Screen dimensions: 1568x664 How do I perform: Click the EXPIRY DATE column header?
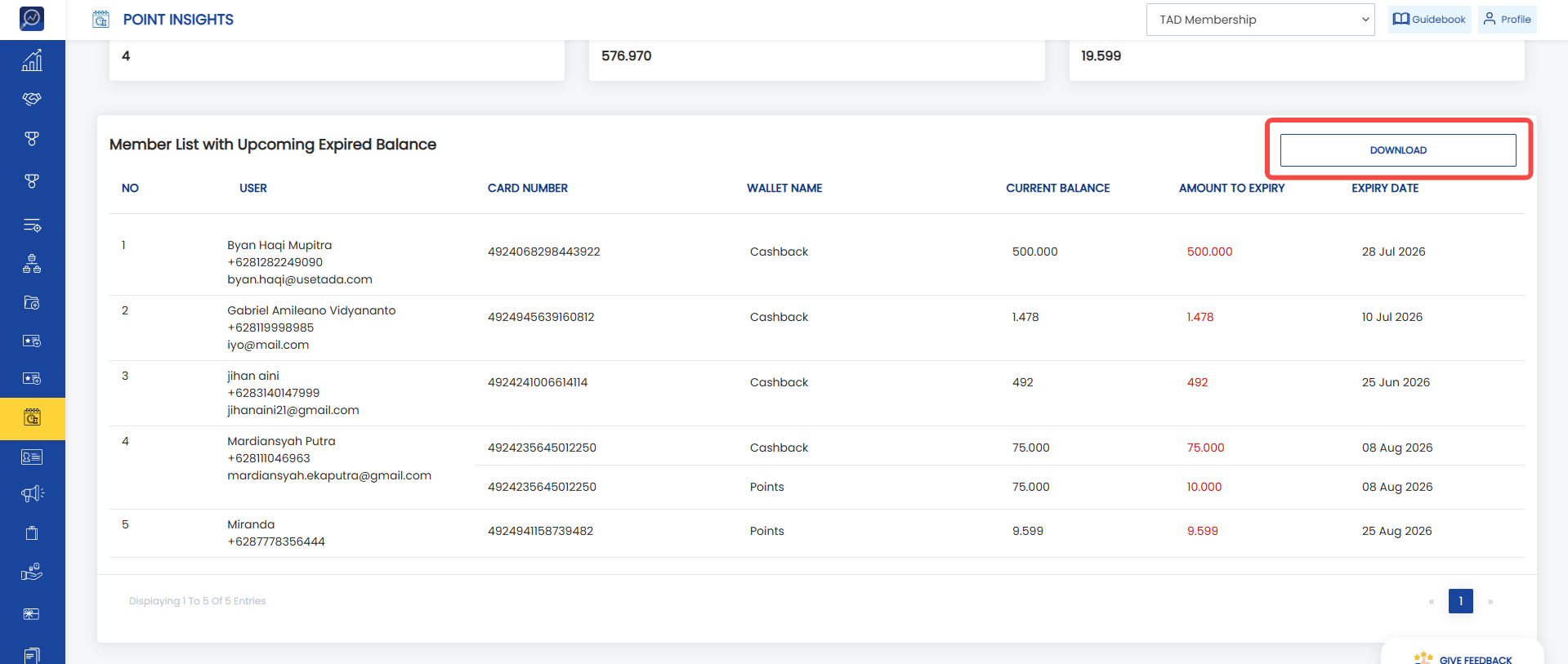(1385, 188)
